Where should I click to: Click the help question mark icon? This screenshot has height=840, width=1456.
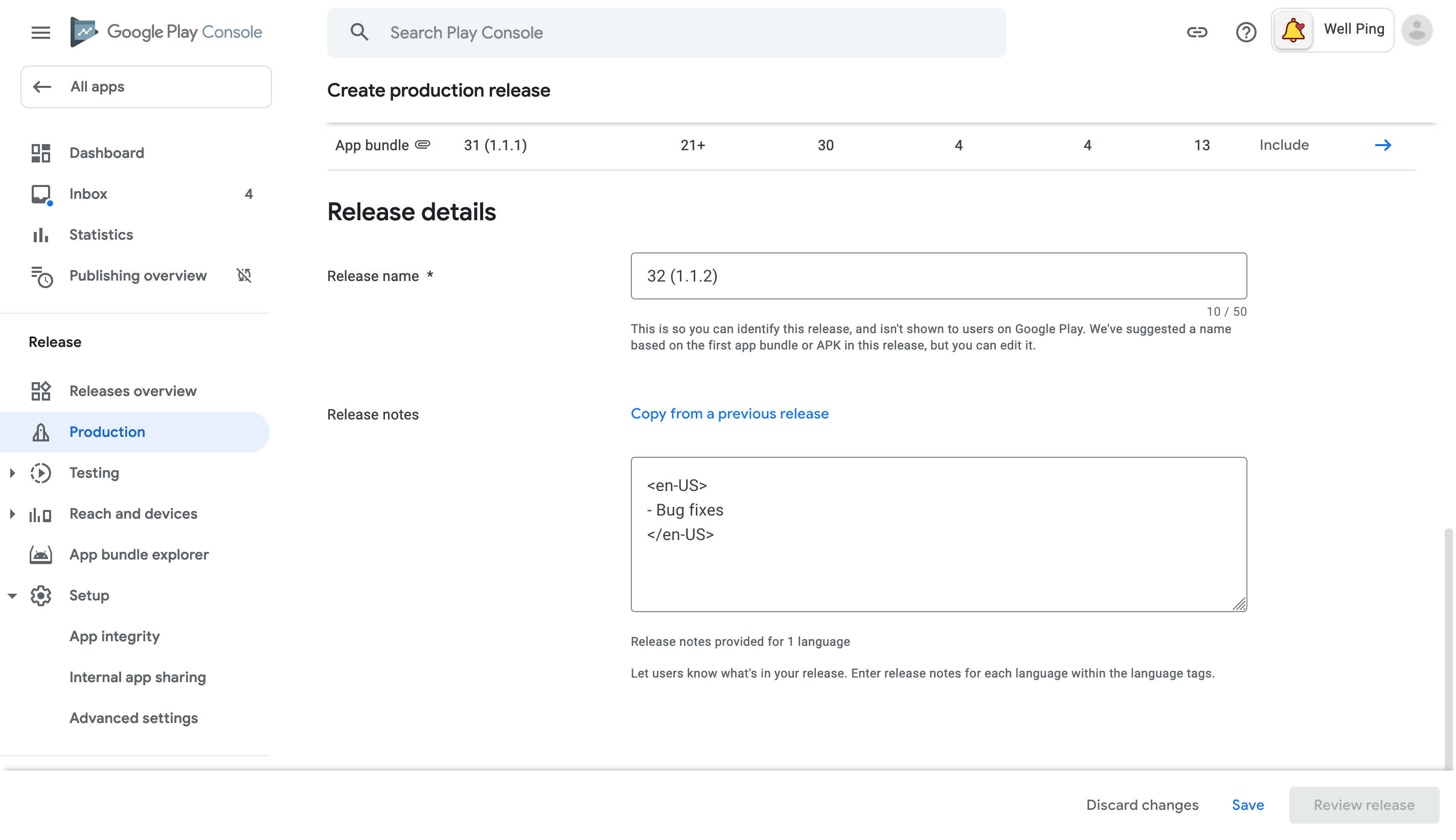tap(1246, 32)
